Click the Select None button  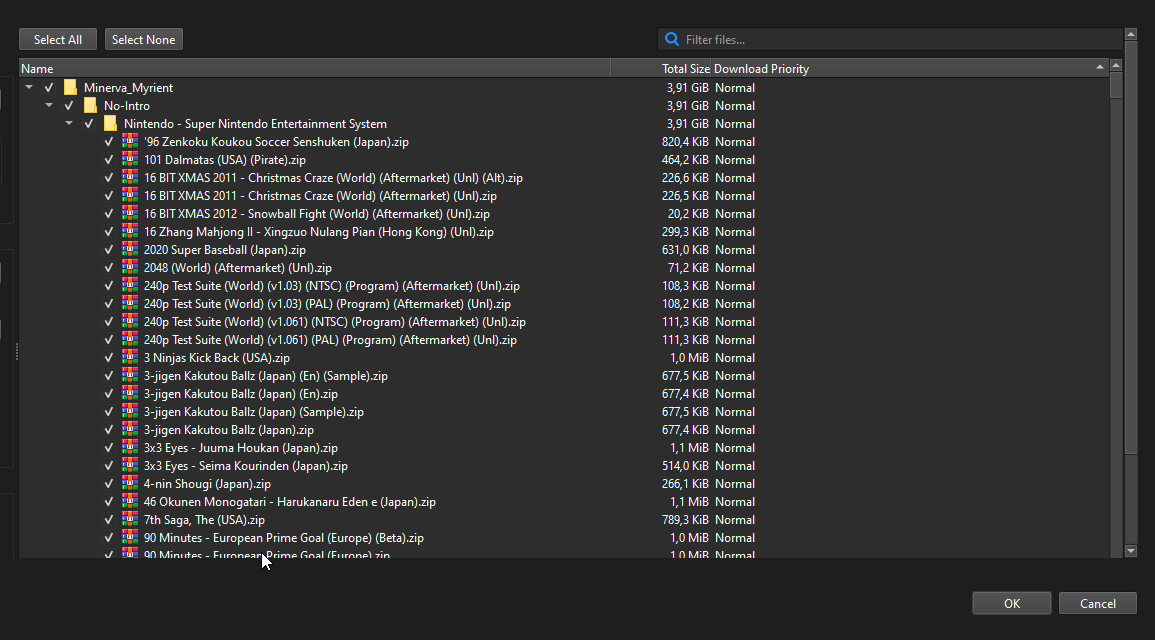pyautogui.click(x=144, y=40)
